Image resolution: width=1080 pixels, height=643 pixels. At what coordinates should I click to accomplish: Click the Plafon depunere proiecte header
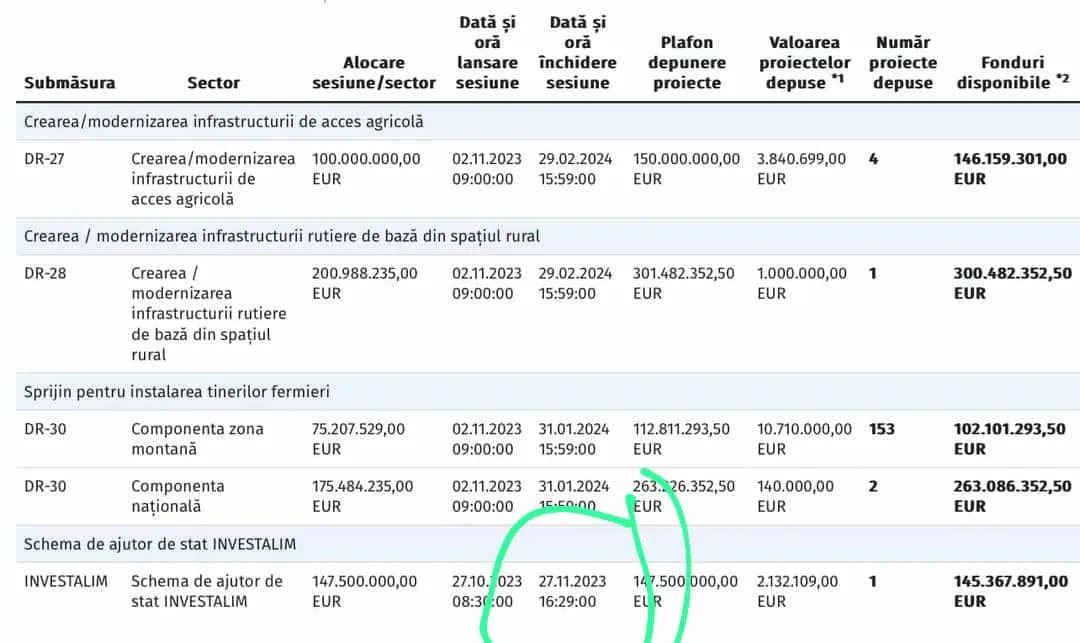(x=687, y=63)
